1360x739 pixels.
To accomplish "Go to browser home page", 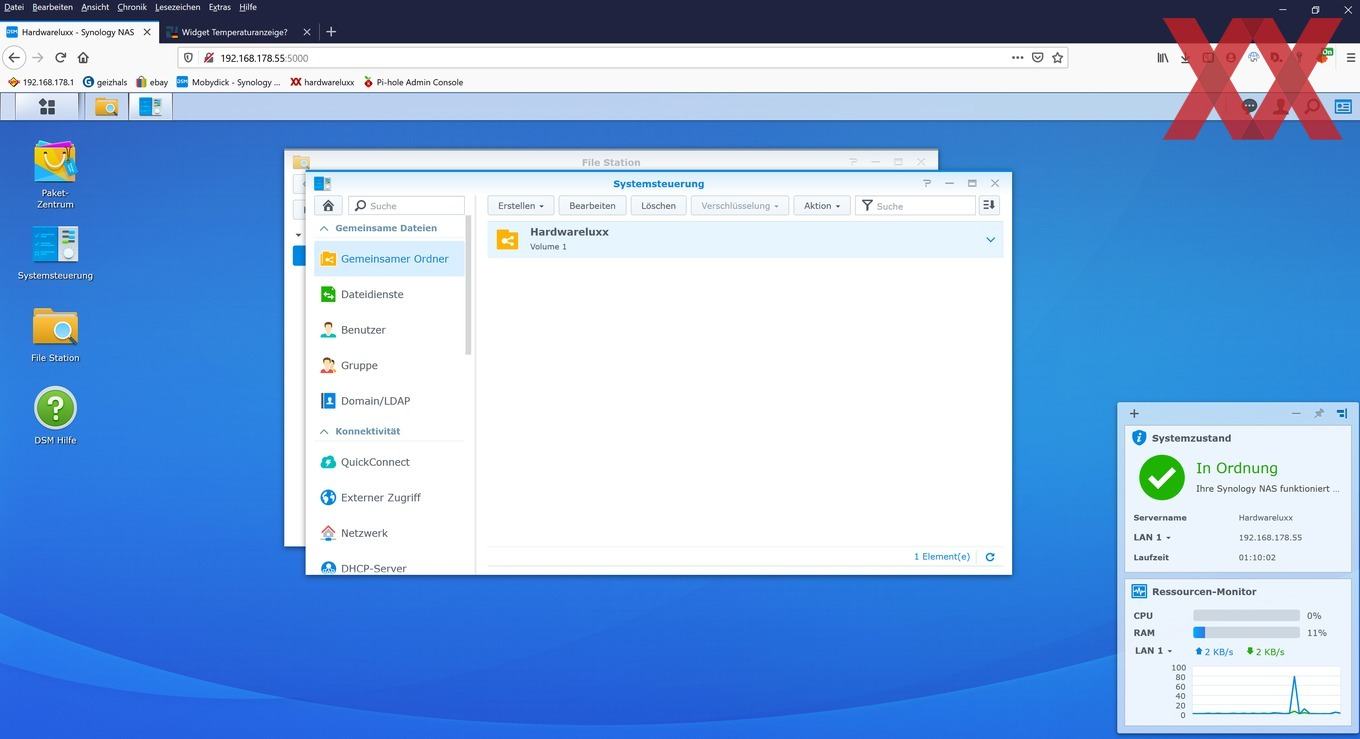I will click(x=82, y=58).
